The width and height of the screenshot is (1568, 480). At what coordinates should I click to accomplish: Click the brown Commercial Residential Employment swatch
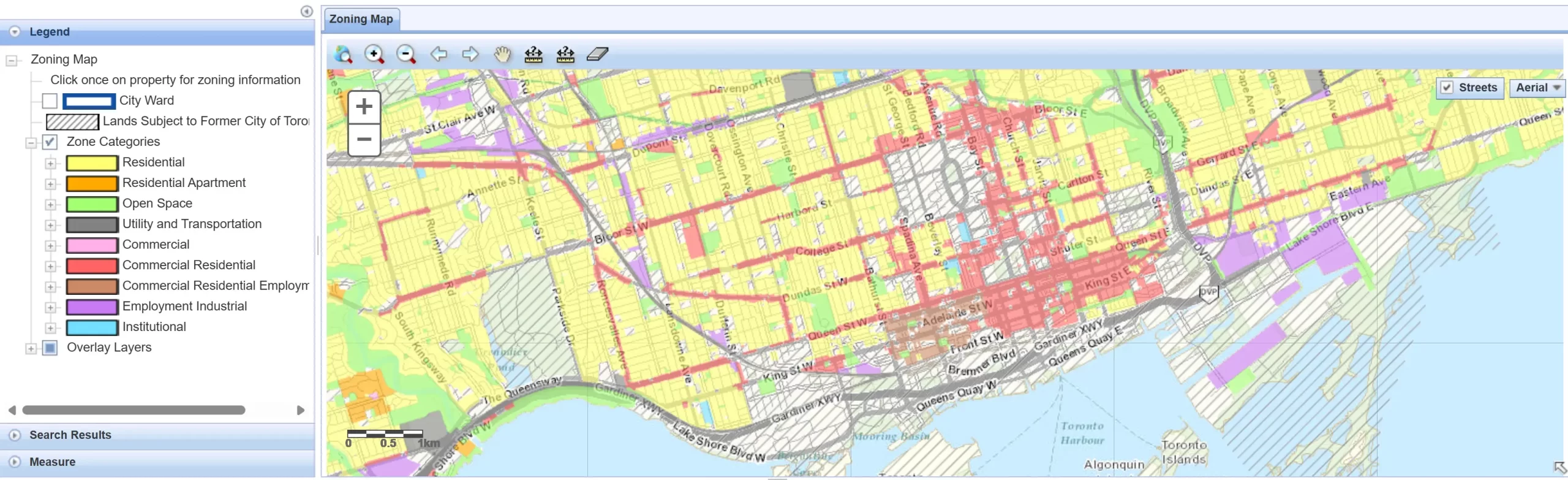(92, 286)
